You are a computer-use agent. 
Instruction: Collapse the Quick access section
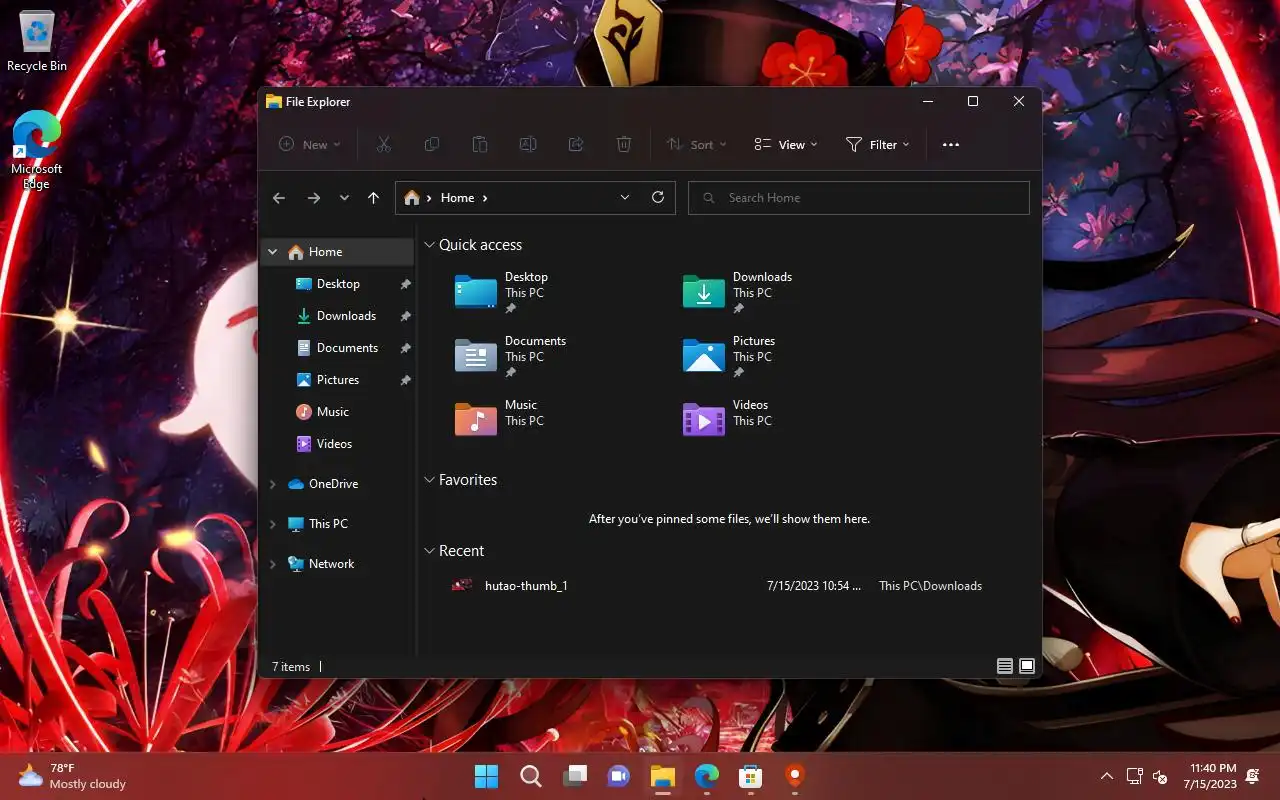click(x=429, y=245)
